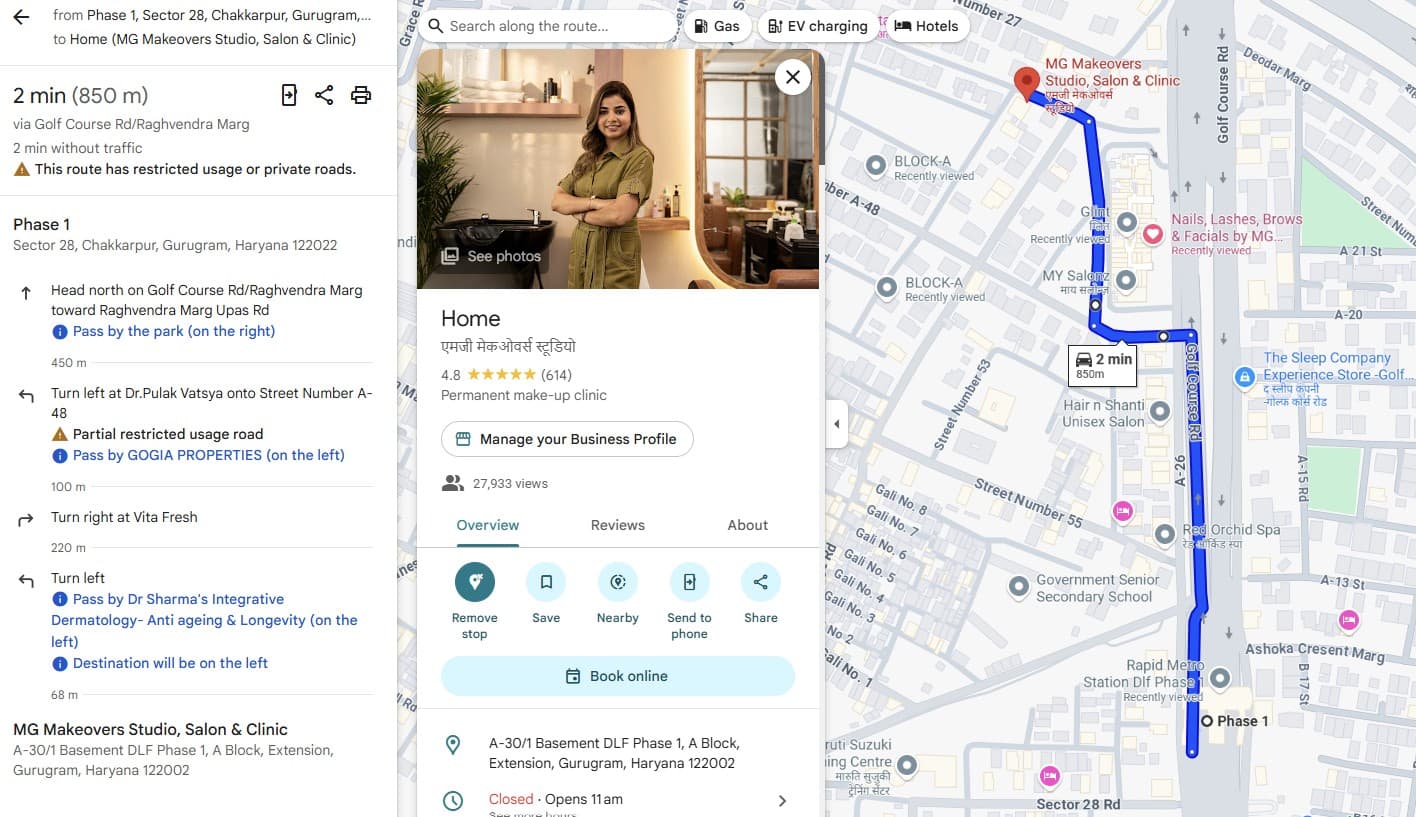Click the Book online button
The height and width of the screenshot is (817, 1416).
(618, 676)
